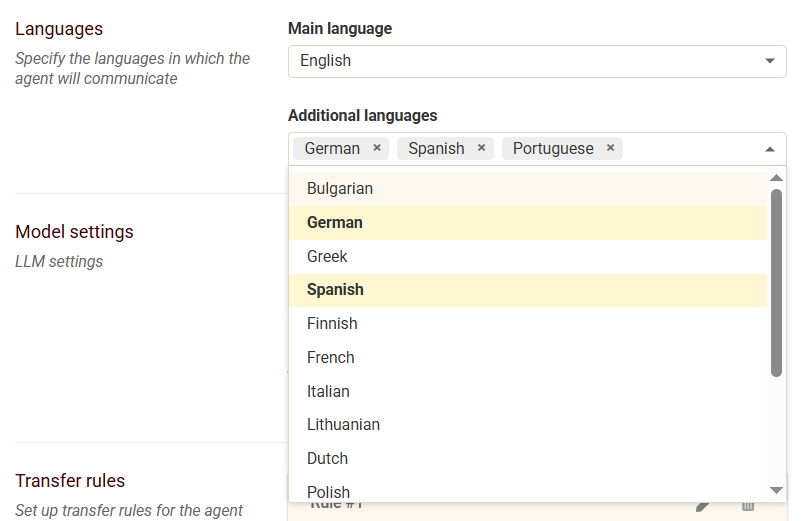Image resolution: width=809 pixels, height=521 pixels.
Task: Open the Main language dropdown
Action: [537, 61]
